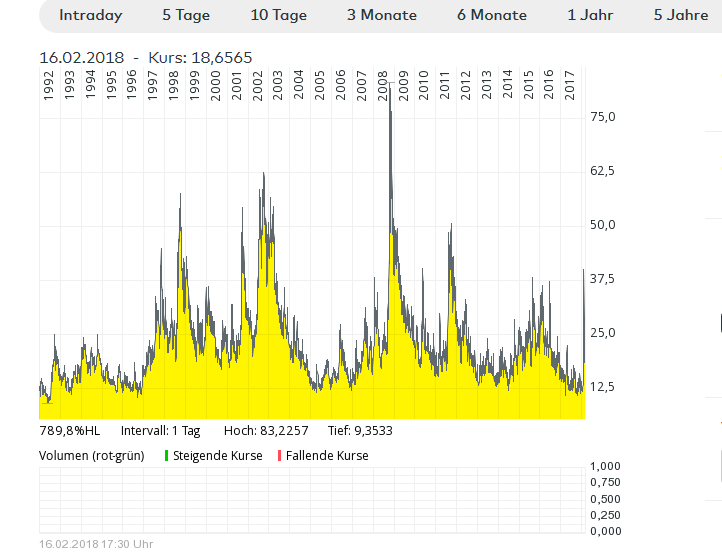Choose the 6 Monate tab
The height and width of the screenshot is (555, 722).
pos(492,15)
